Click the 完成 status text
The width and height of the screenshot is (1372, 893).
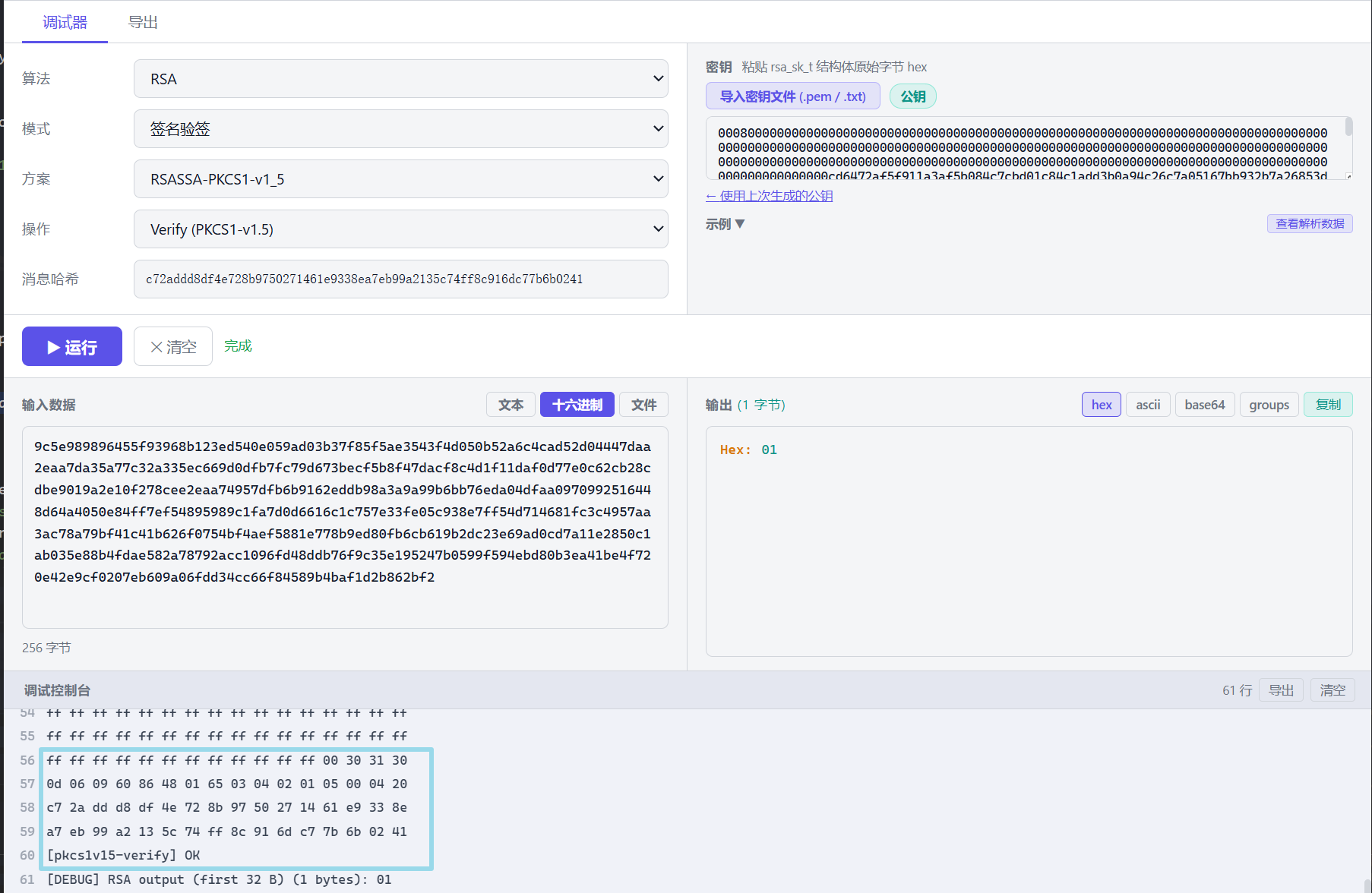pos(238,346)
